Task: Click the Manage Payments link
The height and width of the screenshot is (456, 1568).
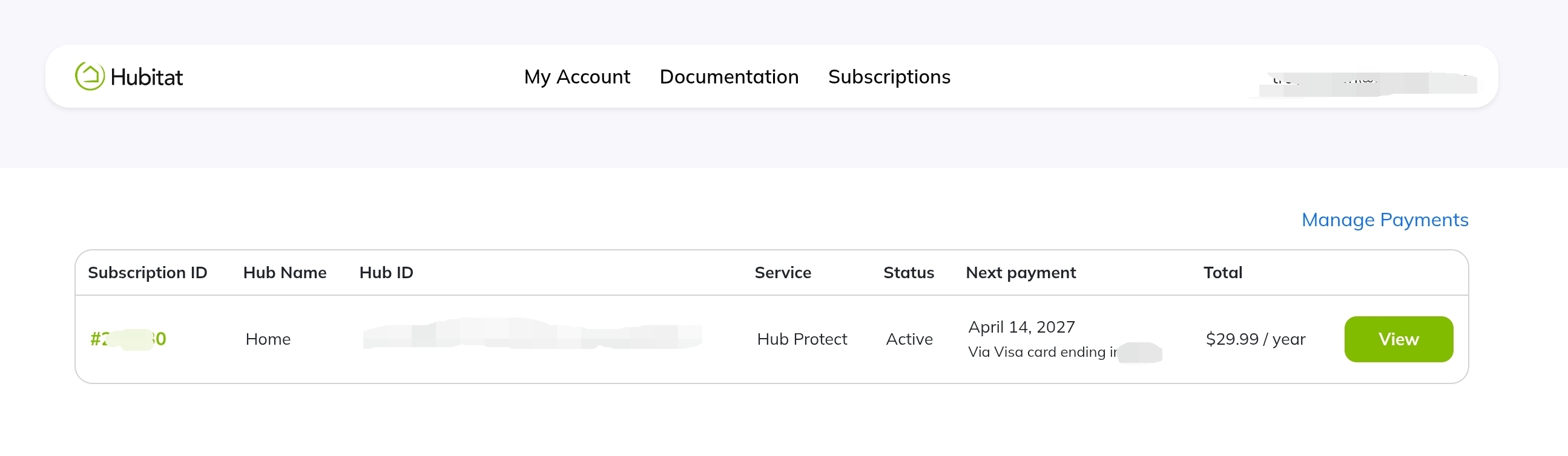Action: pyautogui.click(x=1385, y=220)
